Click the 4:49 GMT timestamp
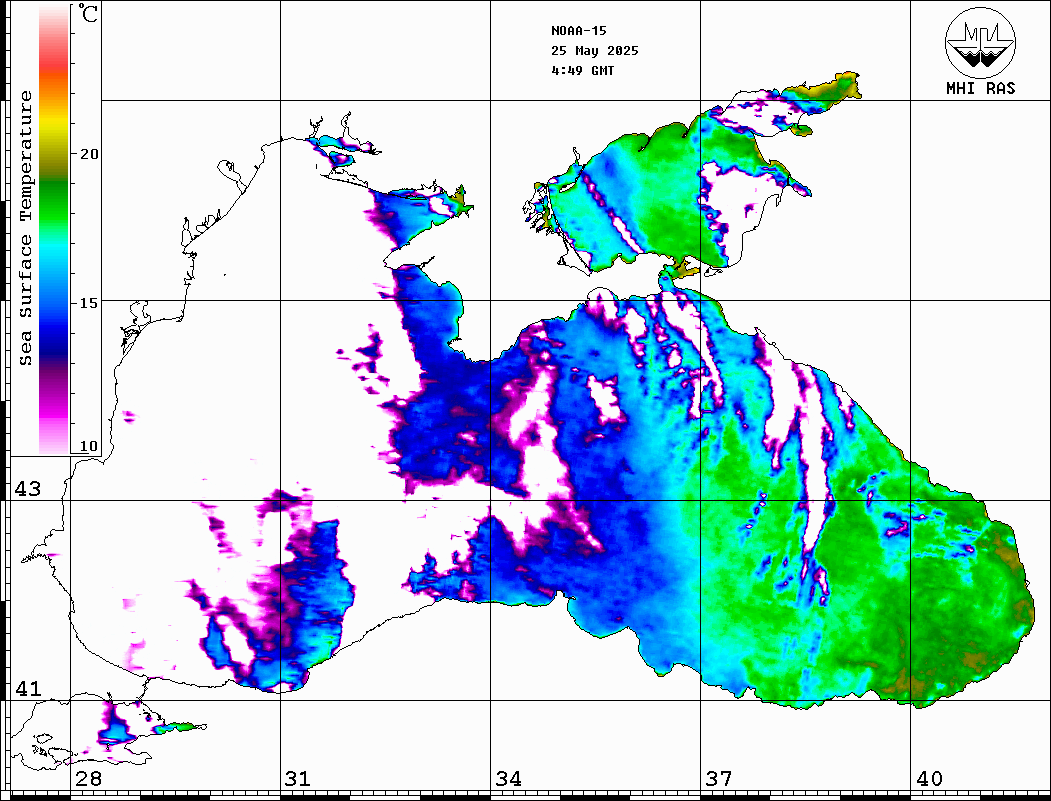 [x=583, y=71]
